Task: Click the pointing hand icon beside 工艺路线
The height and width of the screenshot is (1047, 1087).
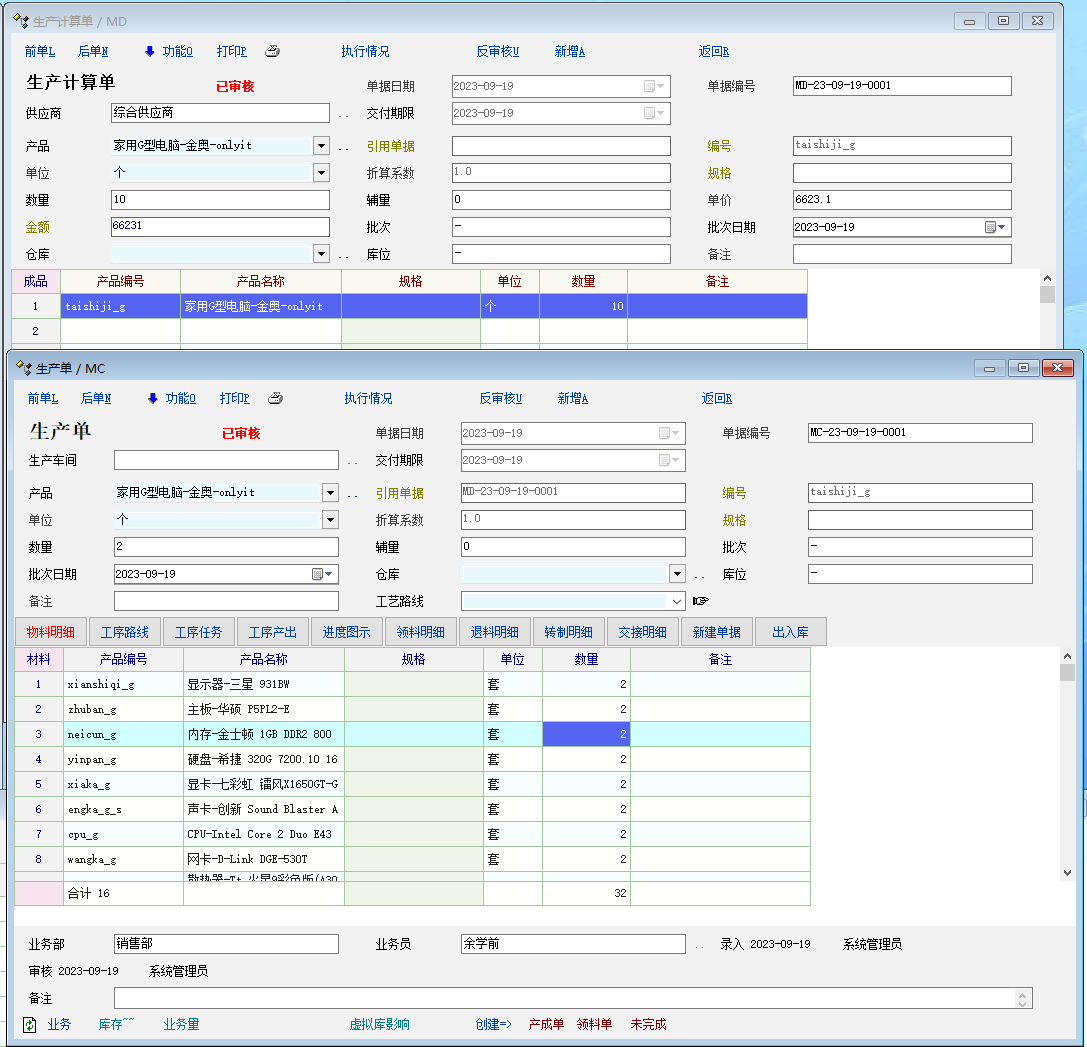Action: click(700, 601)
